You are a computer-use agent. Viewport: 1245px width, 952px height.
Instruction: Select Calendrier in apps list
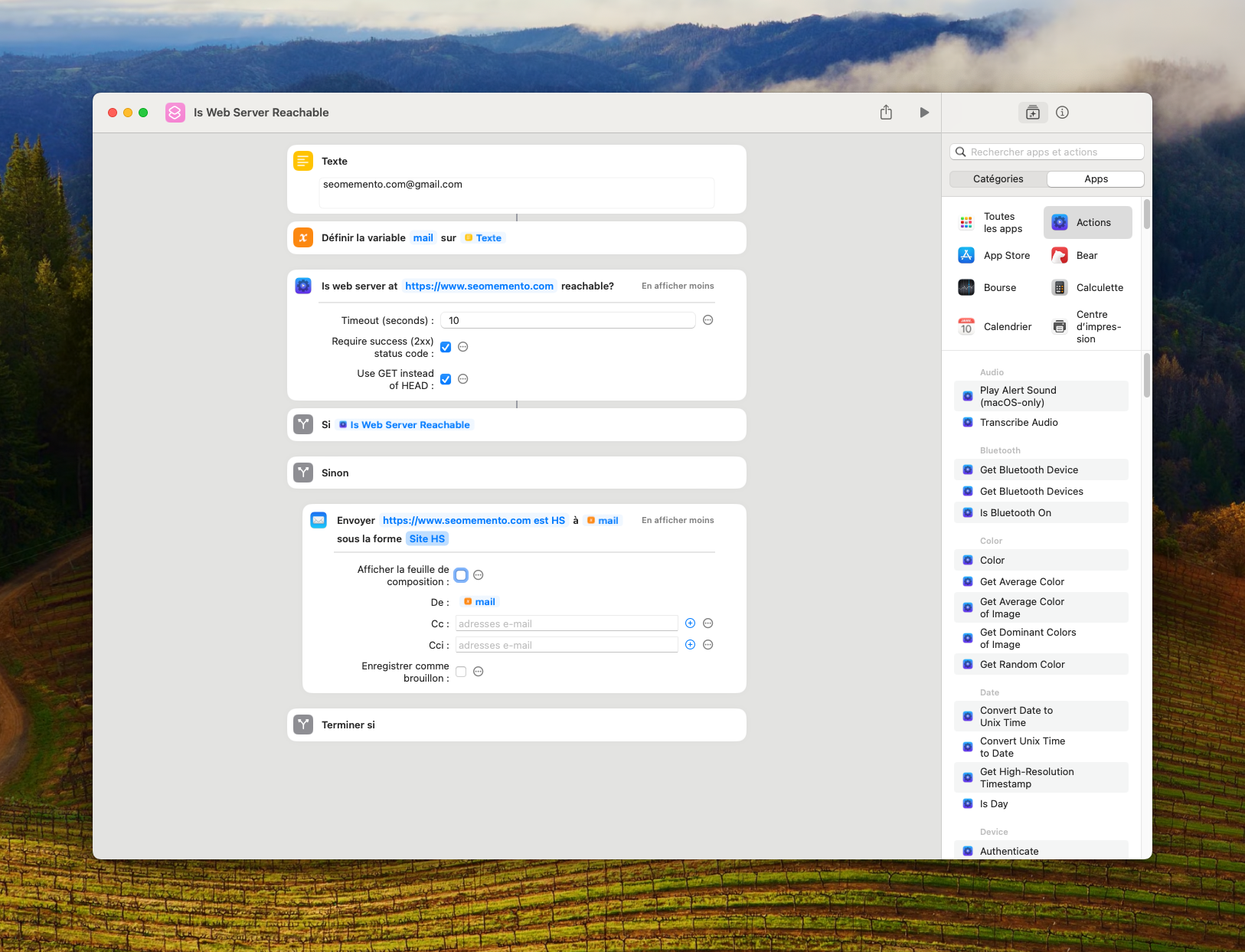(995, 327)
